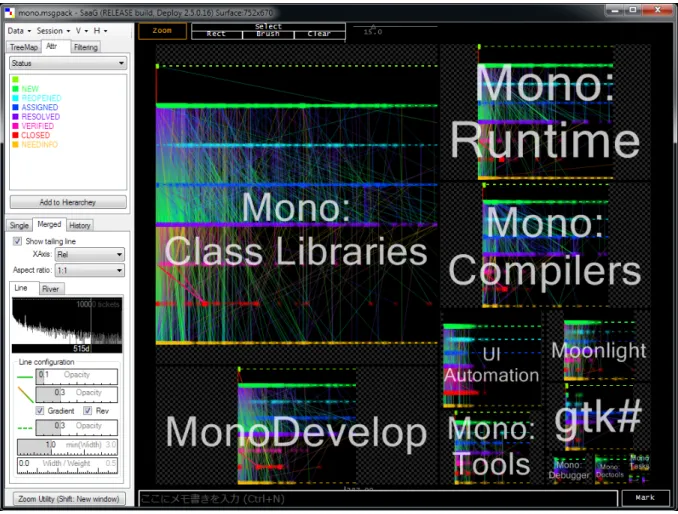Click the 515d timeline bar
The width and height of the screenshot is (678, 514).
[x=67, y=348]
